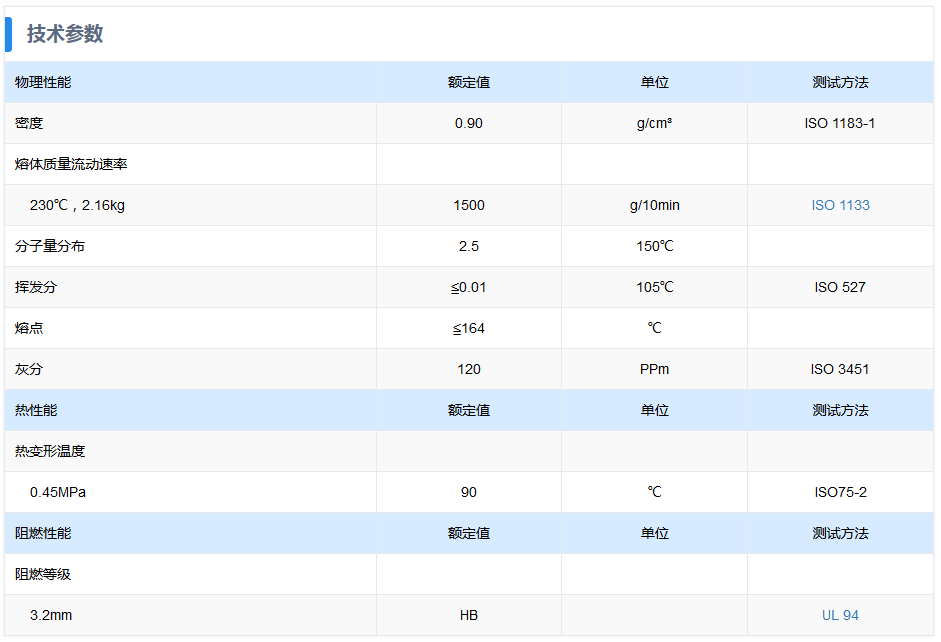Image resolution: width=941 pixels, height=642 pixels.
Task: Click the 分子量分布 row label
Action: click(x=50, y=246)
